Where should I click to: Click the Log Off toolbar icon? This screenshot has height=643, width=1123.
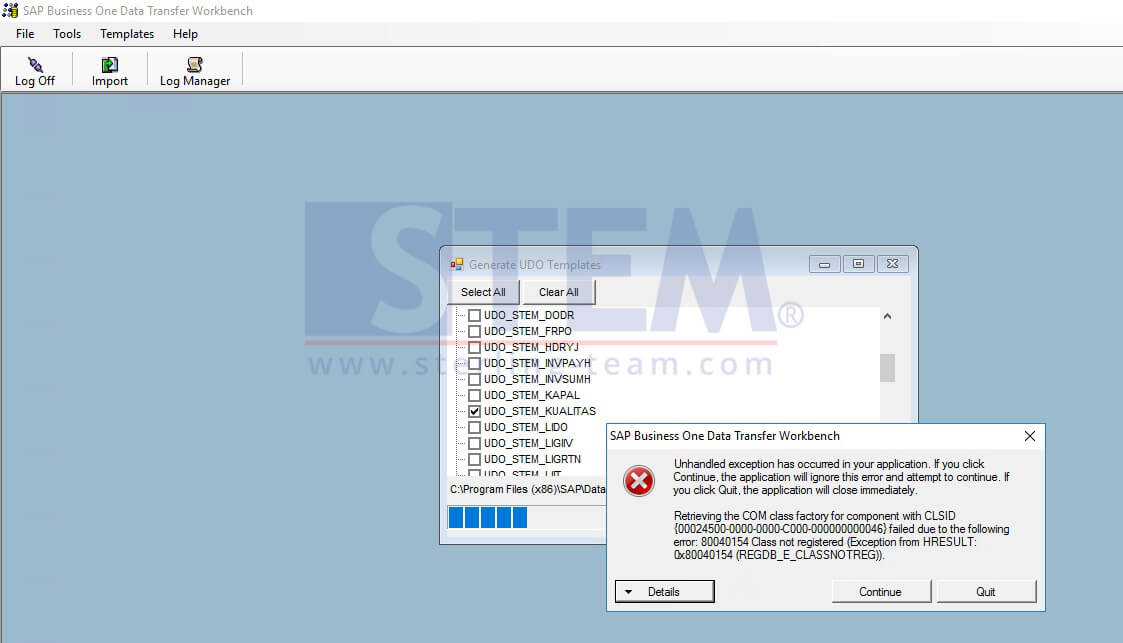pyautogui.click(x=35, y=64)
